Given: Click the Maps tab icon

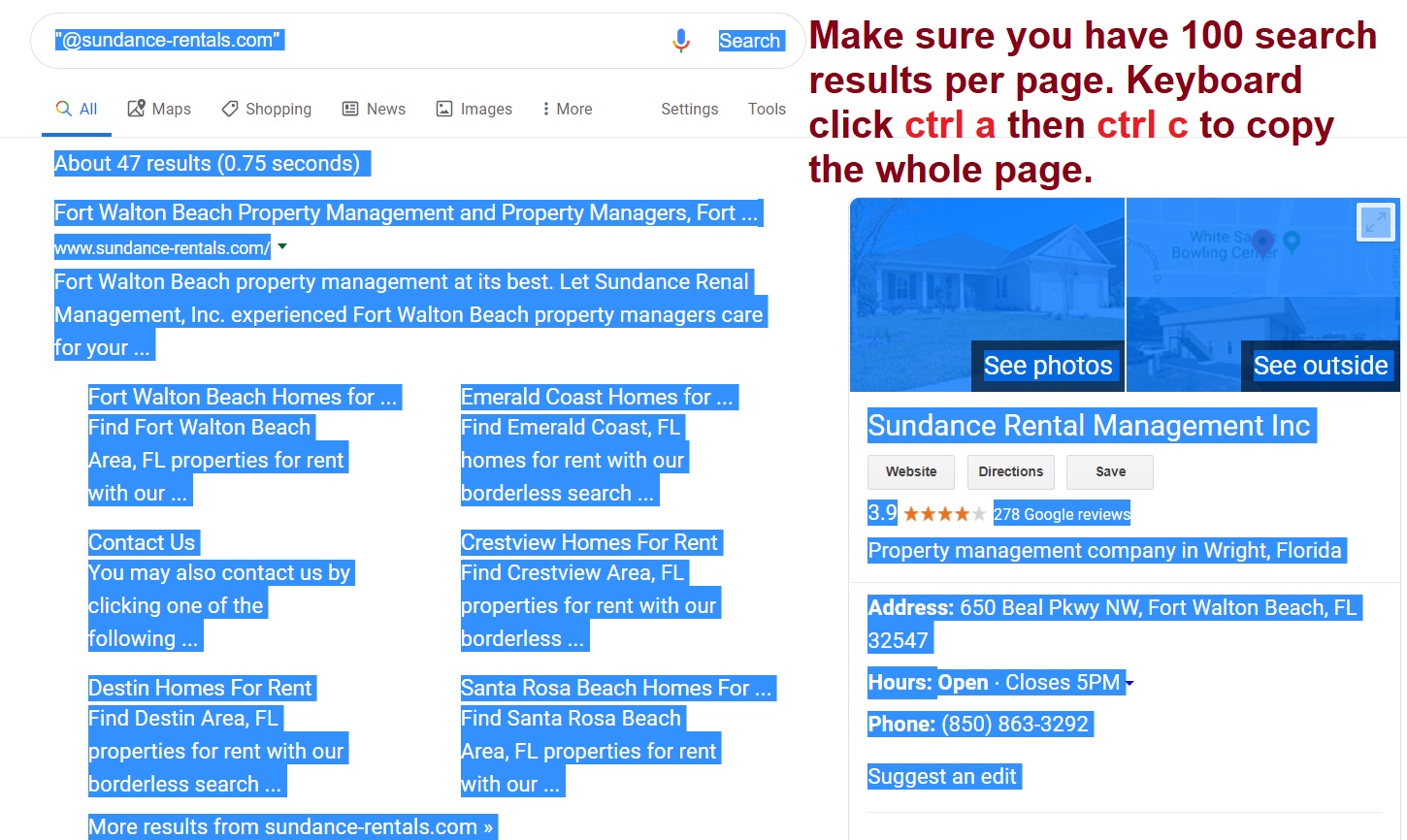Looking at the screenshot, I should (x=137, y=109).
